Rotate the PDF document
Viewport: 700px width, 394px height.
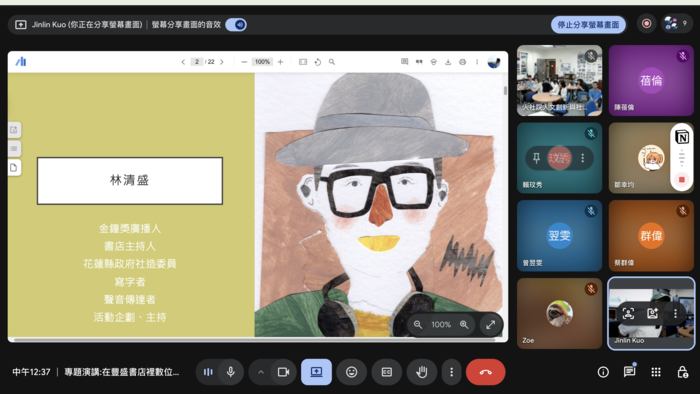point(318,62)
